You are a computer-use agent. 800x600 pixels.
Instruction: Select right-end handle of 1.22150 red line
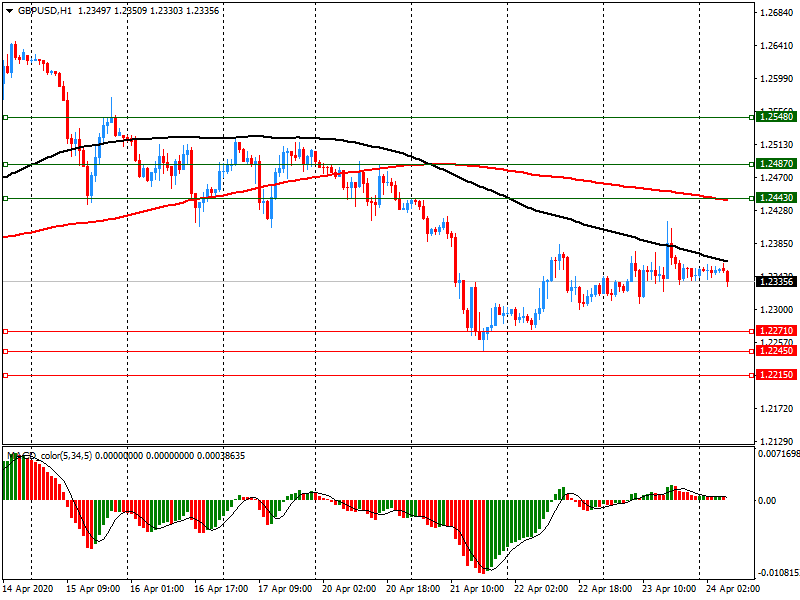[752, 376]
